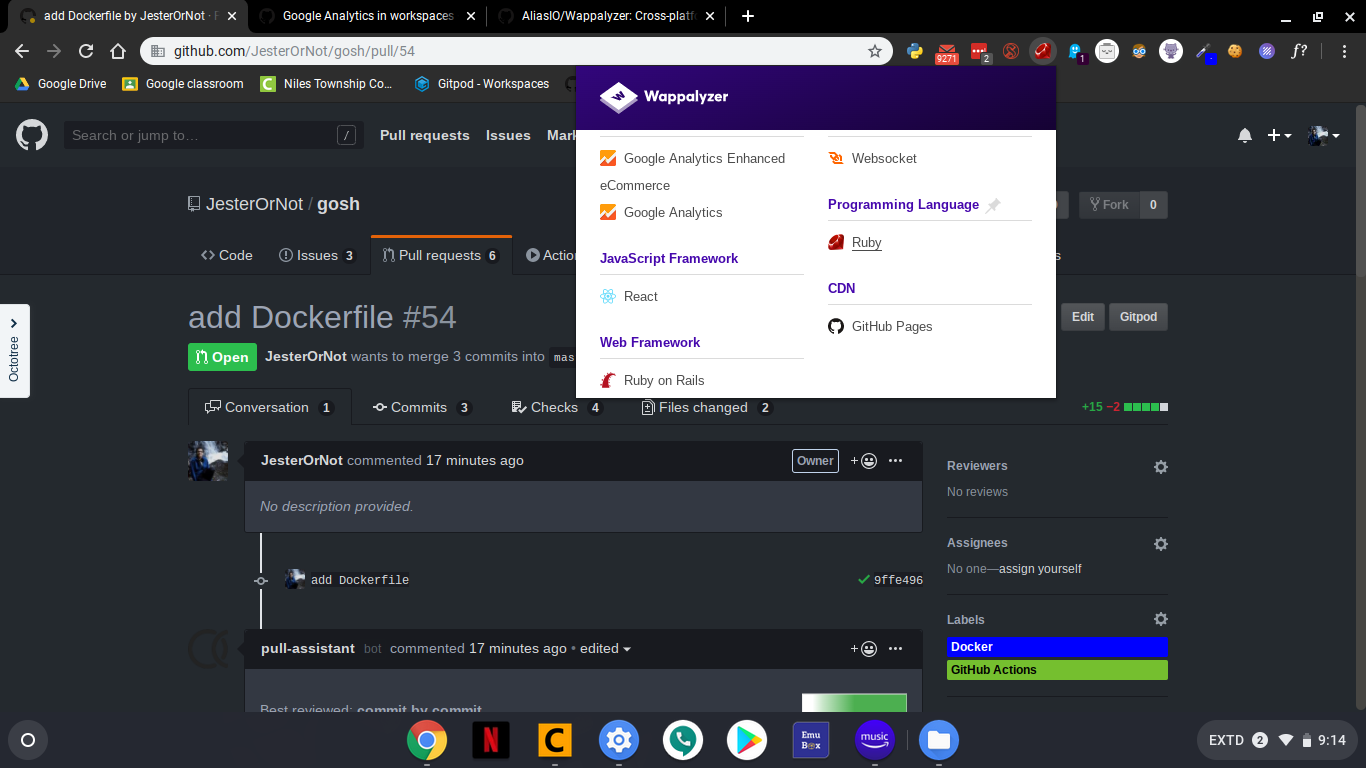
Task: Open the commit 9ffe496 link
Action: (898, 580)
